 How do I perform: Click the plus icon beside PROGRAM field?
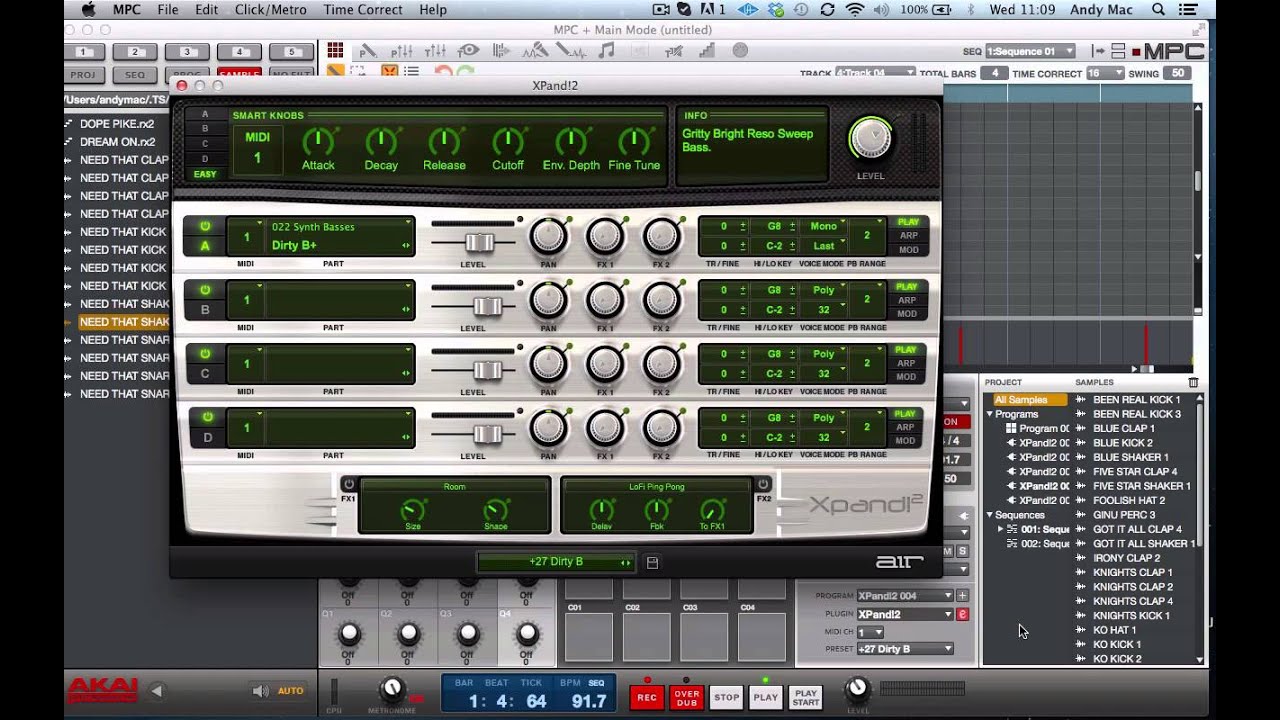[963, 596]
